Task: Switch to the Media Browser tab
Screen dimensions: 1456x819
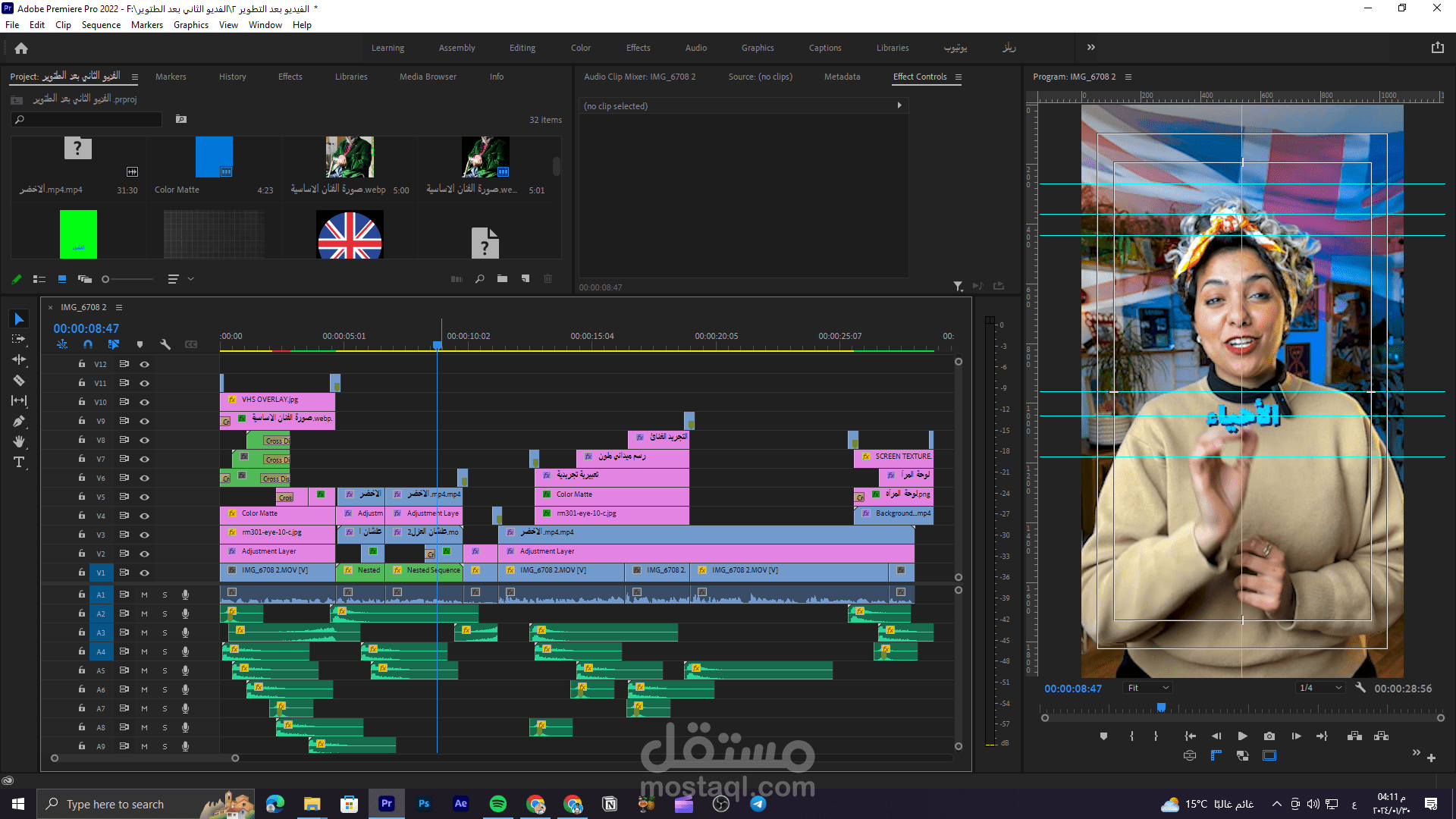Action: pyautogui.click(x=428, y=77)
